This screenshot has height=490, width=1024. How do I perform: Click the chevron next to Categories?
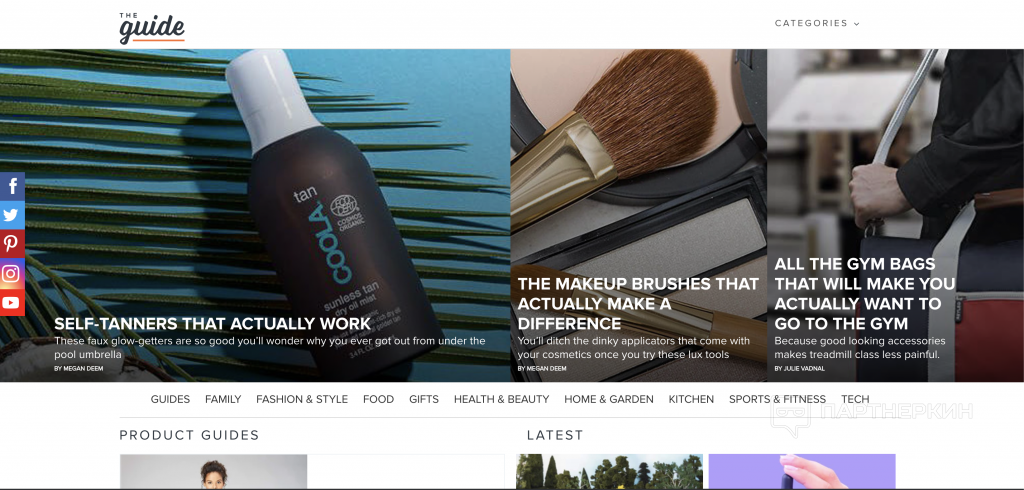pos(856,24)
